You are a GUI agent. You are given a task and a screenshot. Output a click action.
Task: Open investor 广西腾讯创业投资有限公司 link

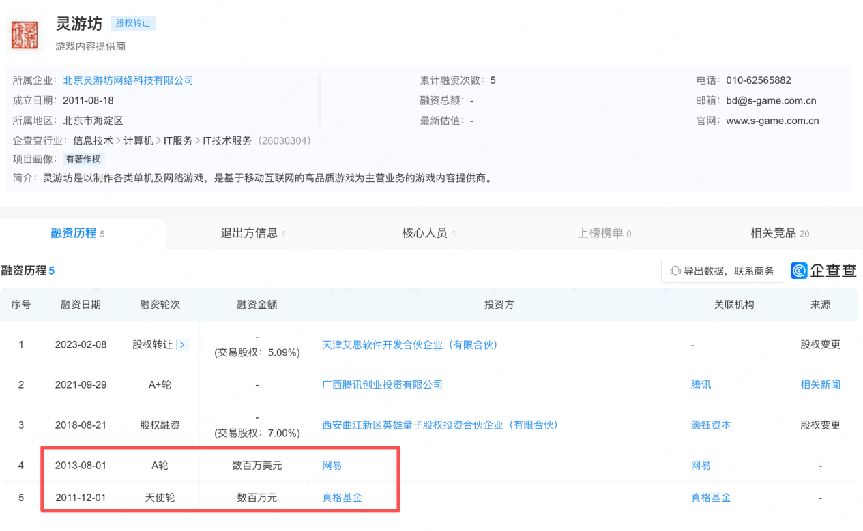click(382, 385)
